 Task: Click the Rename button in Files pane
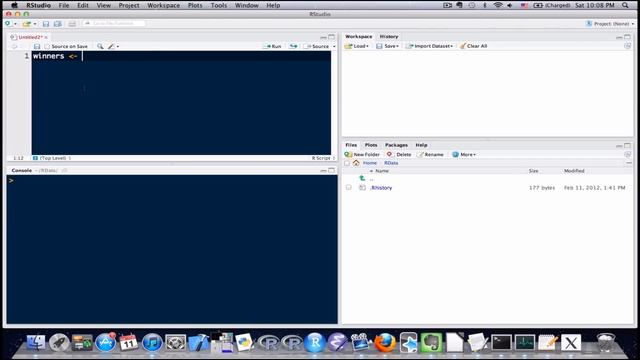pos(430,154)
